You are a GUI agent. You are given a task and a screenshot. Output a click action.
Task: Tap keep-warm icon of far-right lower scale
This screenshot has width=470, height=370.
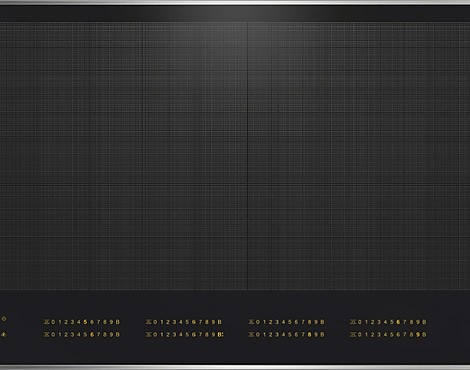coord(353,334)
